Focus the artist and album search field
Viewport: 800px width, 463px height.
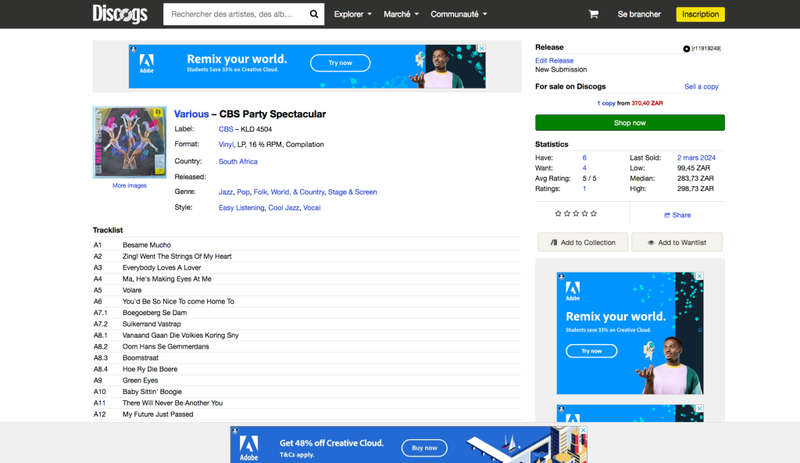coord(236,14)
